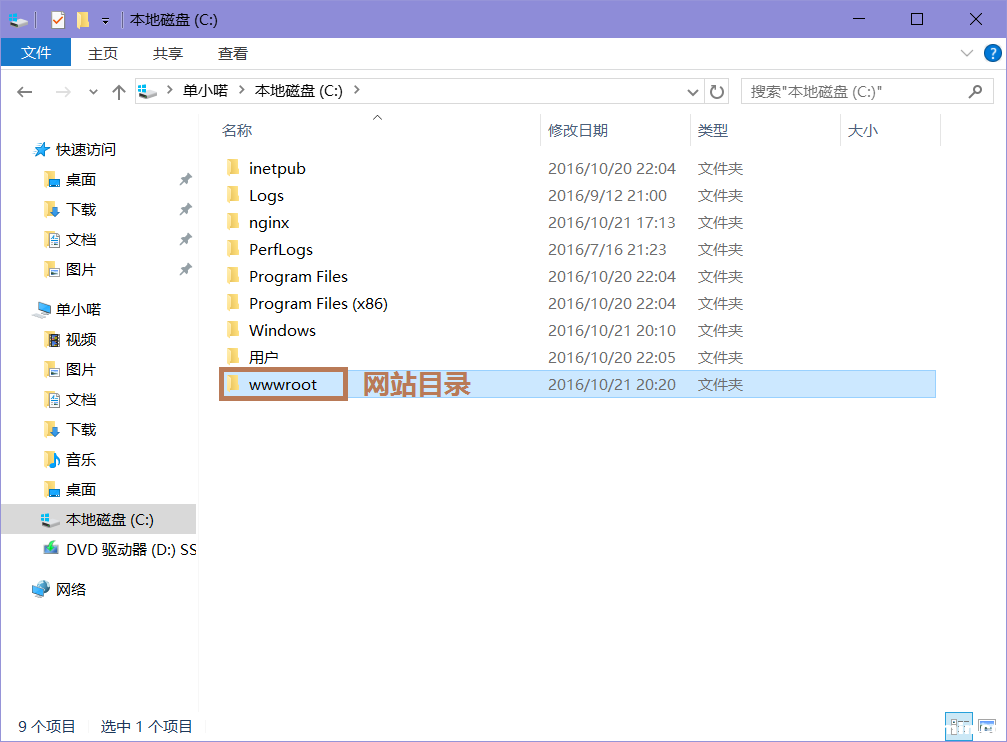Viewport: 1007px width, 742px height.
Task: Switch to the 主页 ribbon tab
Action: [x=103, y=53]
